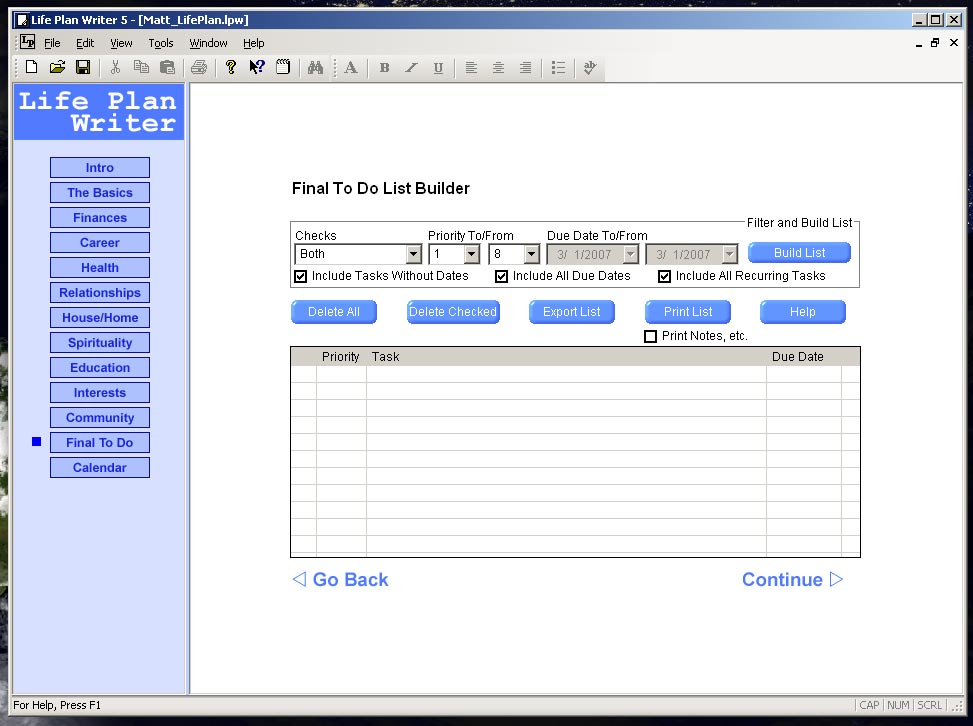Viewport: 973px width, 726px height.
Task: Open the first Due Date dropdown
Action: pyautogui.click(x=630, y=254)
